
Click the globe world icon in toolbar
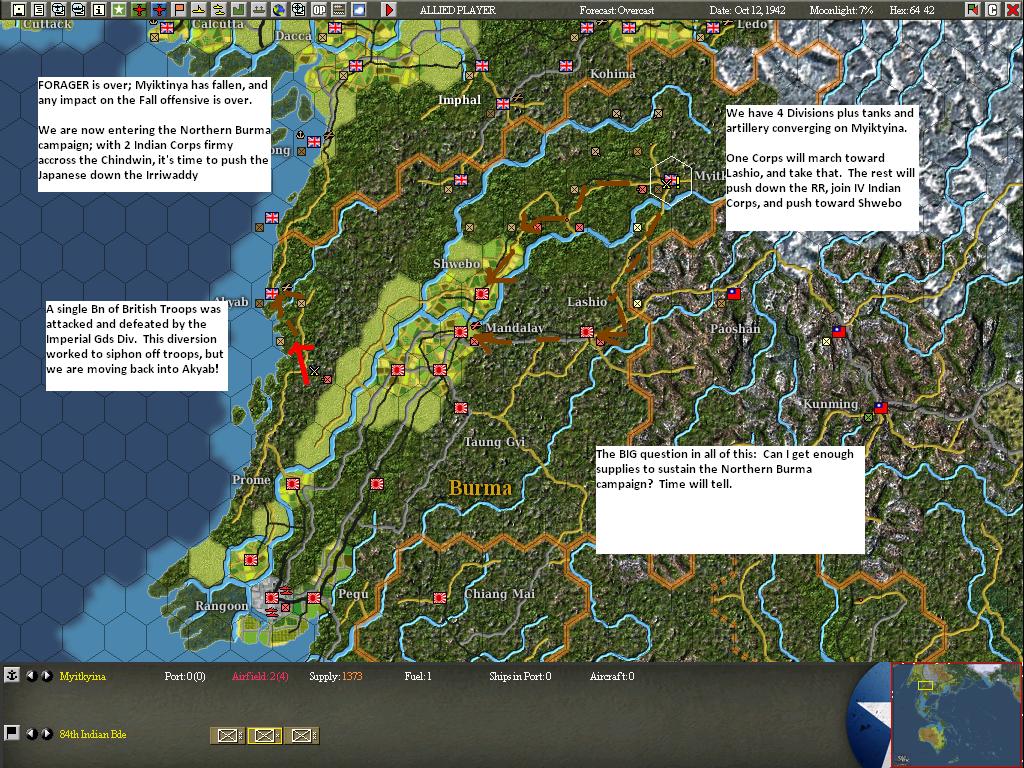pyautogui.click(x=278, y=9)
